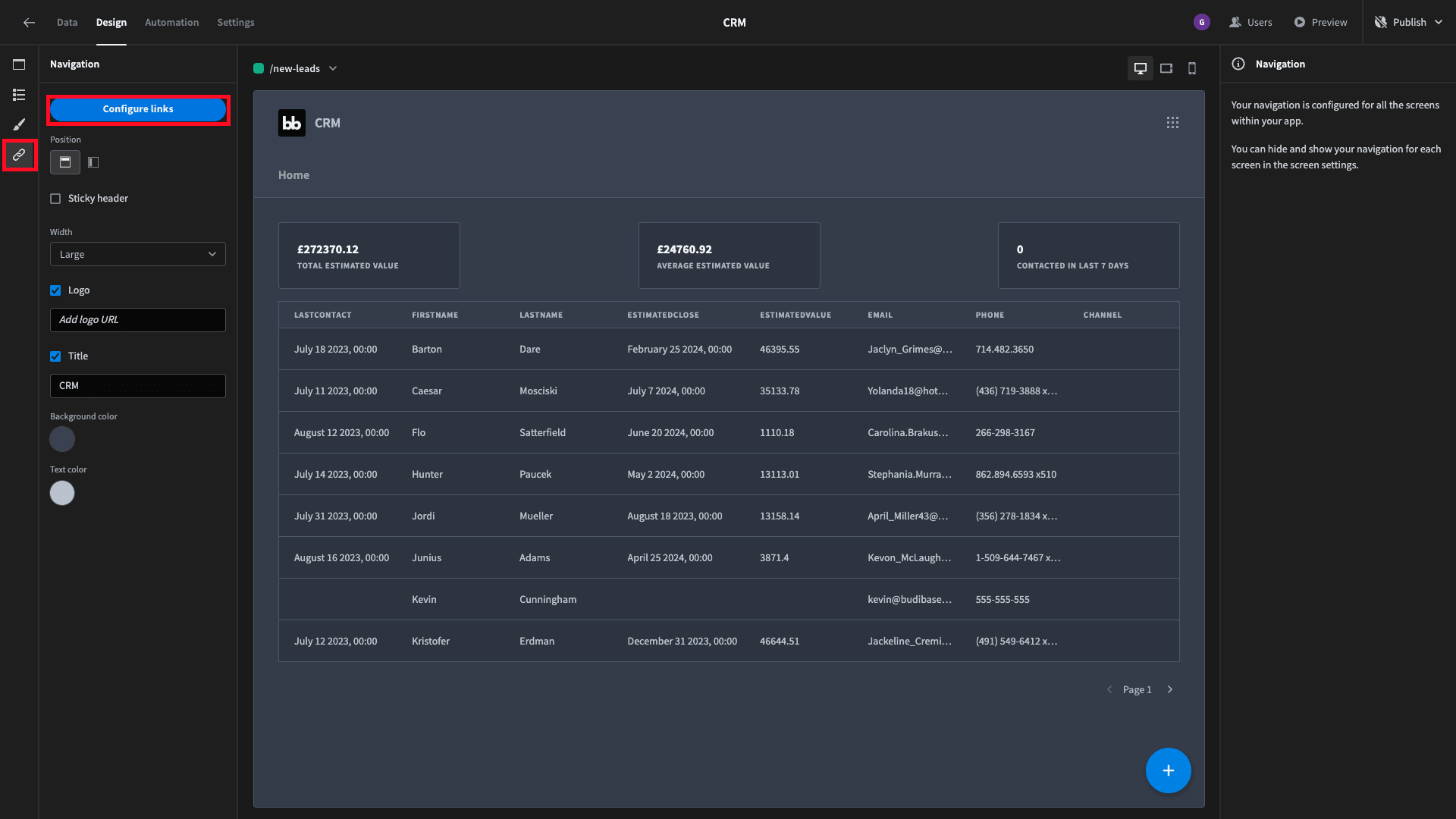1456x819 pixels.
Task: Select the Total Estimated Value card
Action: (369, 256)
